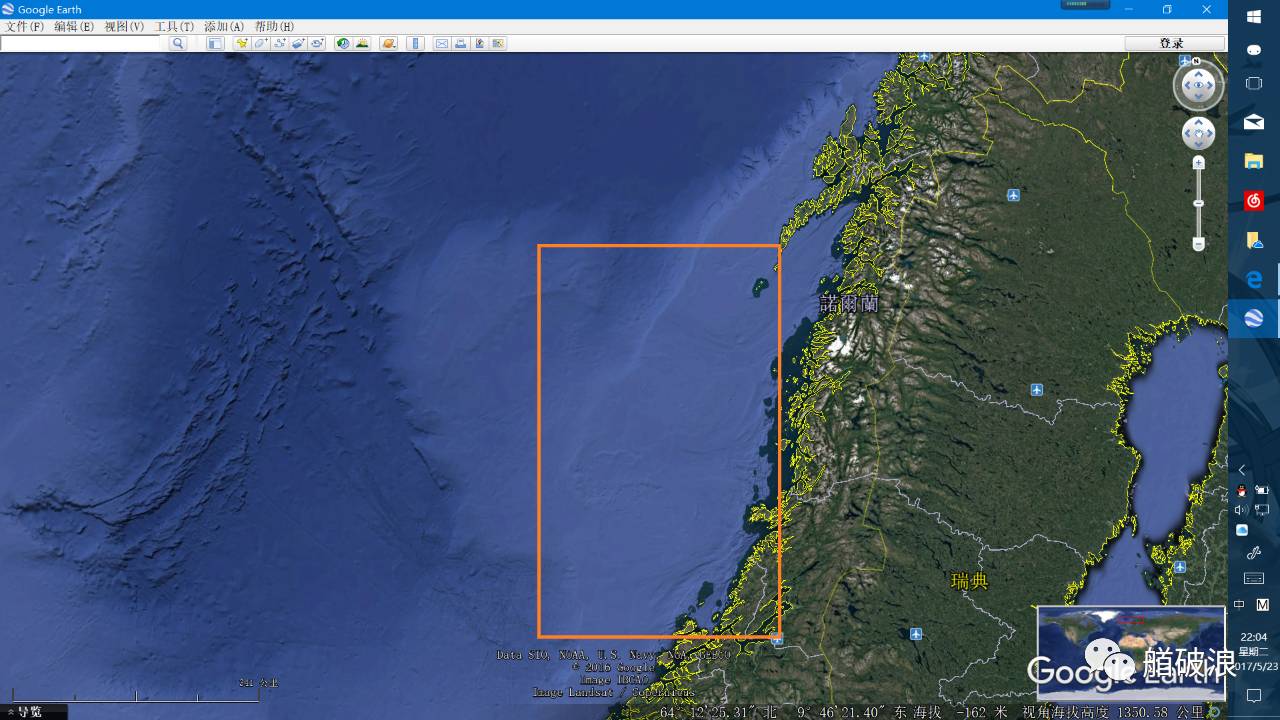
Task: Click the overview map thumbnail
Action: (1131, 652)
